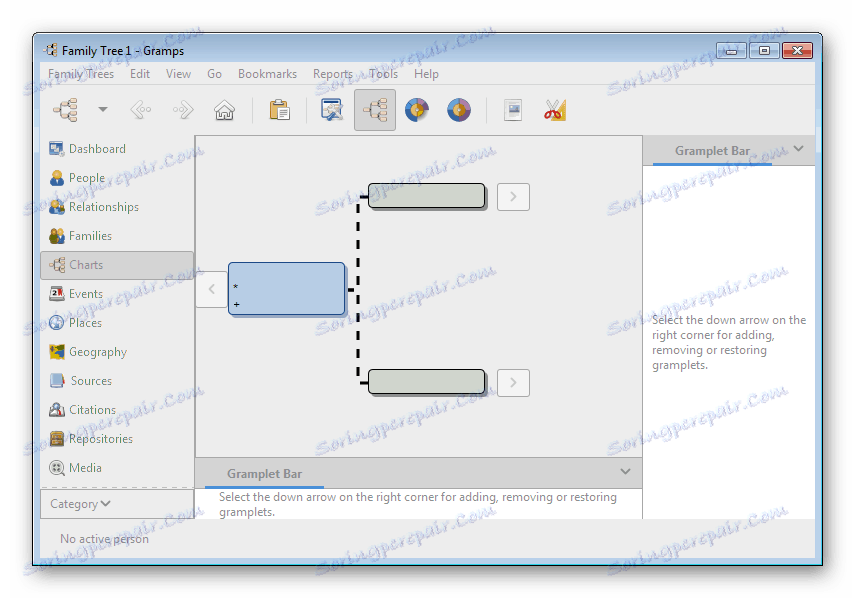This screenshot has width=855, height=598.
Task: Select the Pedigree view toolbar icon
Action: click(375, 110)
